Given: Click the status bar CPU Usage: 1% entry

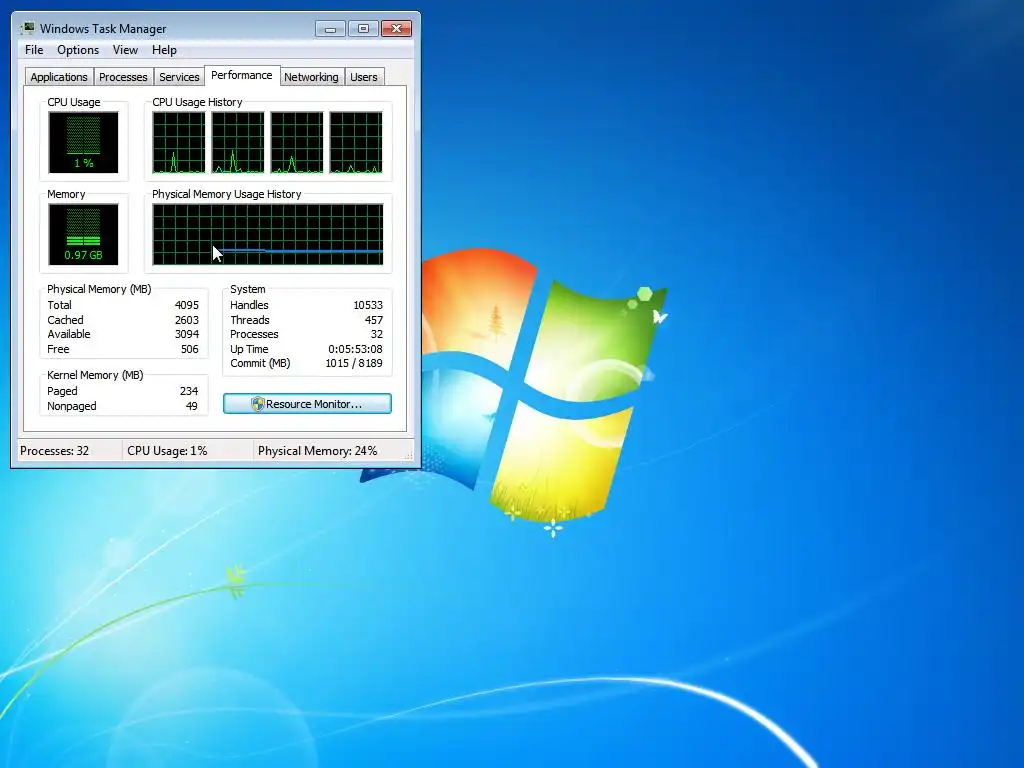Looking at the screenshot, I should coord(167,451).
